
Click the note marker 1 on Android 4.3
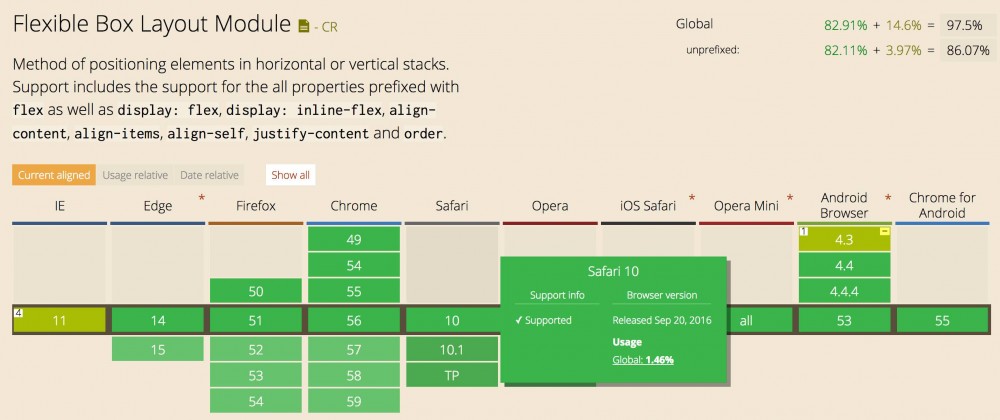coord(803,231)
